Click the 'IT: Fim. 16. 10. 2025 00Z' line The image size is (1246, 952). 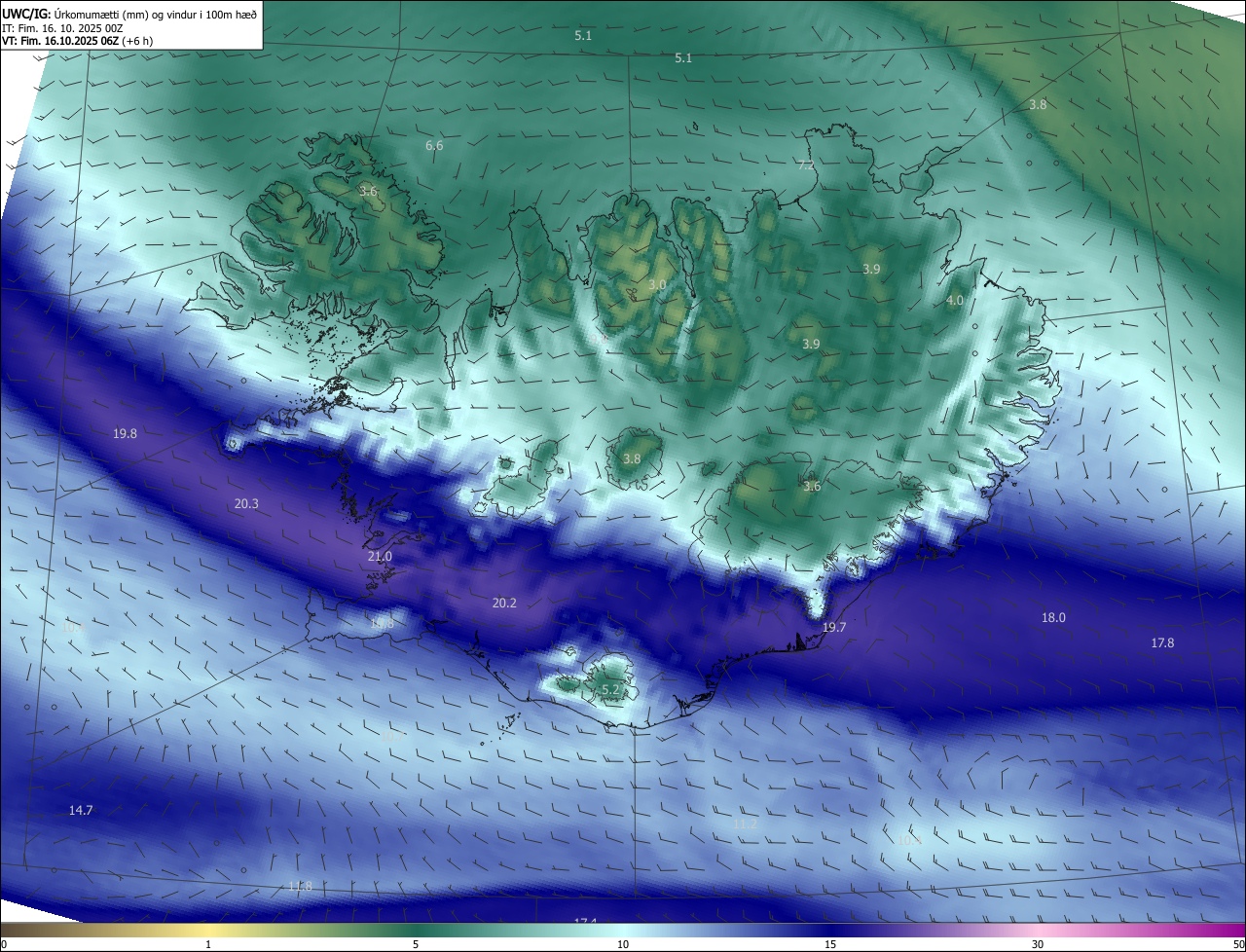click(62, 28)
